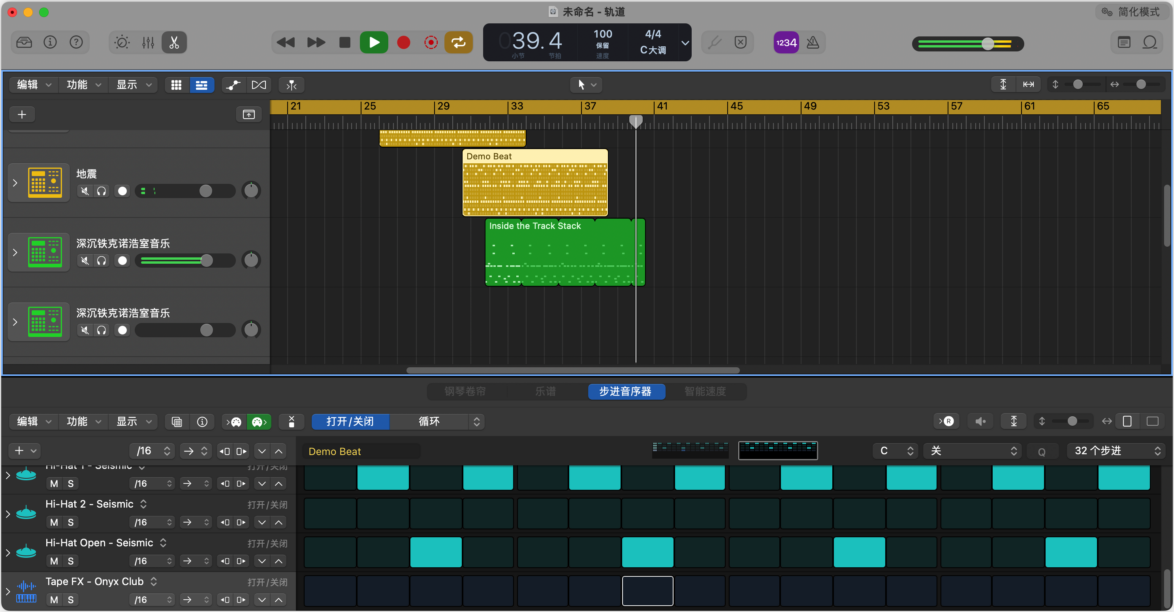Switch to the 智能速度 tab

(705, 391)
